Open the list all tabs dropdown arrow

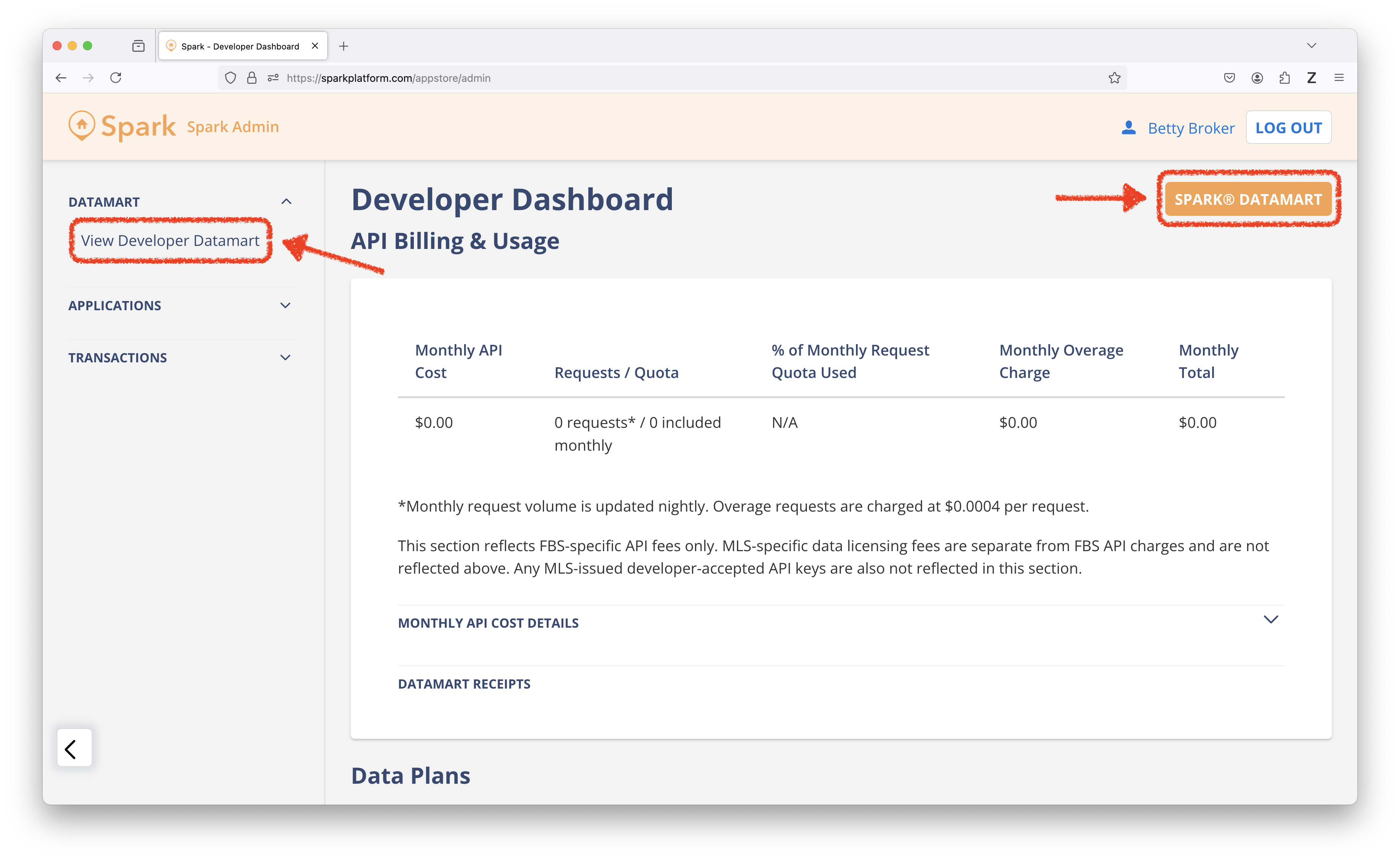point(1311,46)
